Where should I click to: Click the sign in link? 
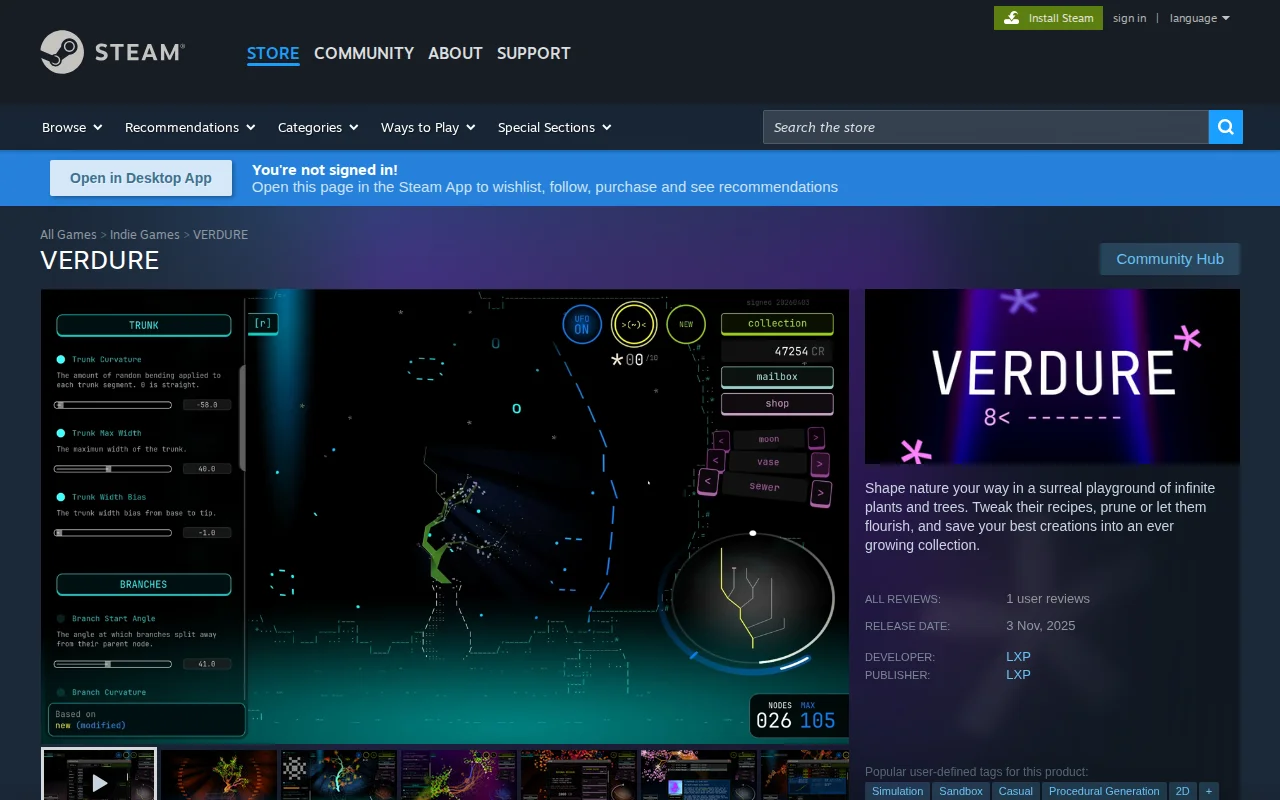[x=1130, y=18]
